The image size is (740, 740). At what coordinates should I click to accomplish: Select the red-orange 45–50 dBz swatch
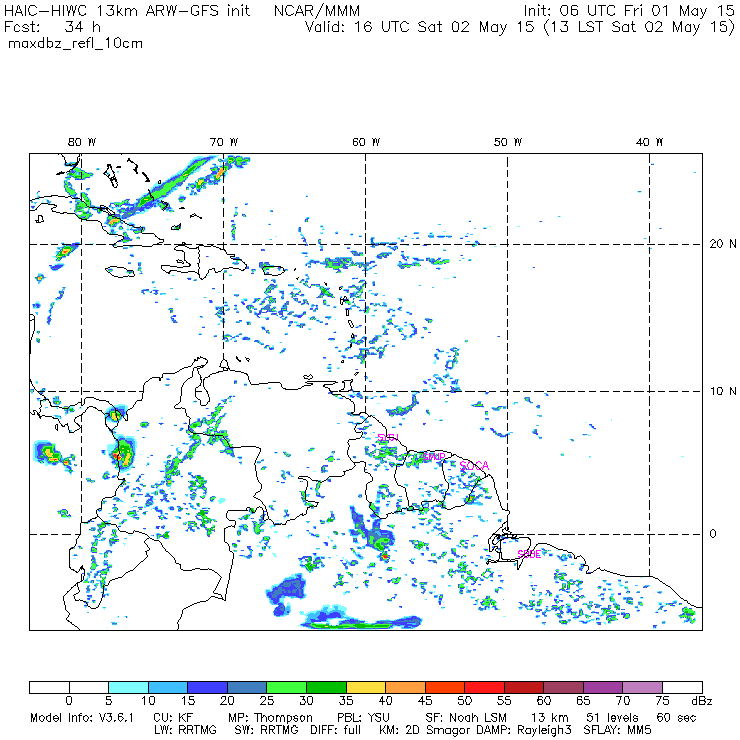[x=445, y=687]
